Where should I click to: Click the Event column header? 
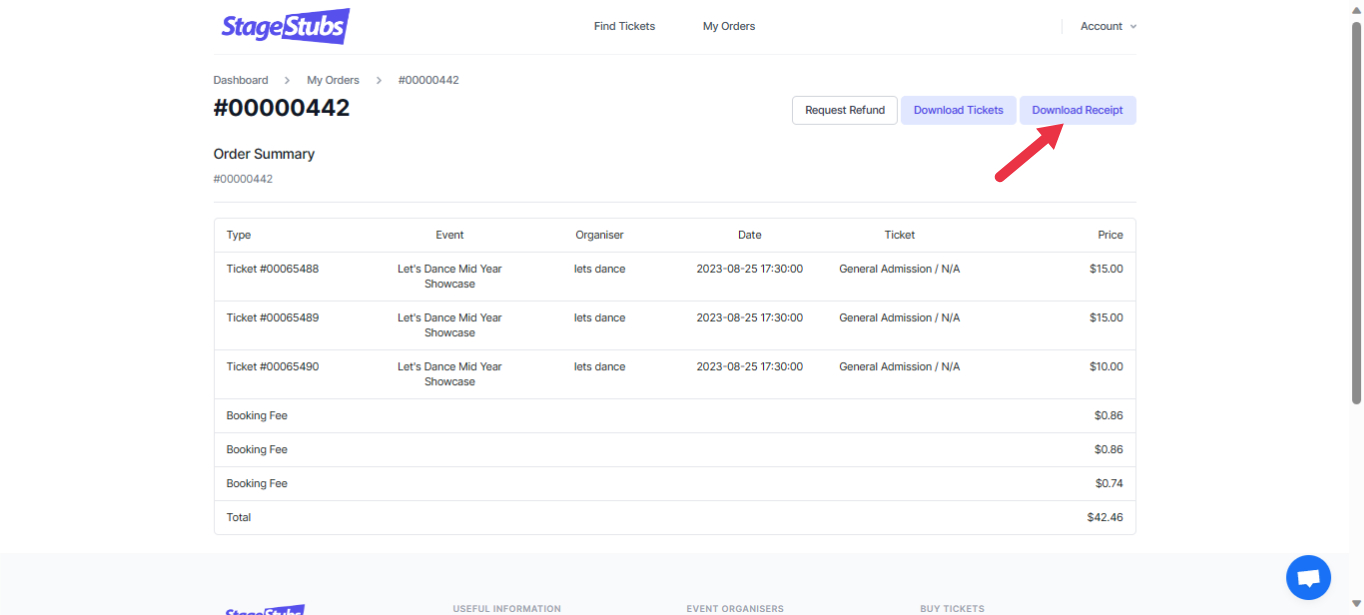pos(449,235)
